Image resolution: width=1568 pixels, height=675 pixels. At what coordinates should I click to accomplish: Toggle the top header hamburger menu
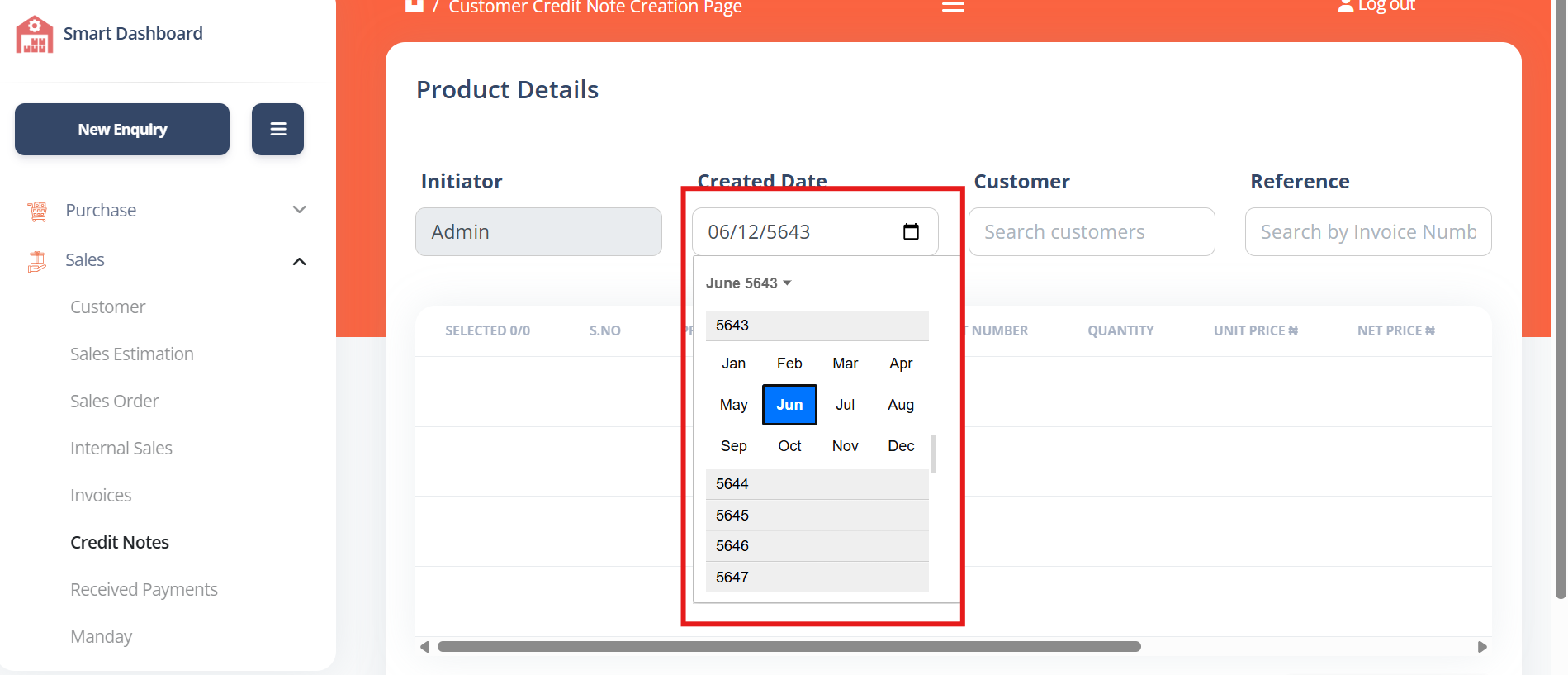(954, 7)
